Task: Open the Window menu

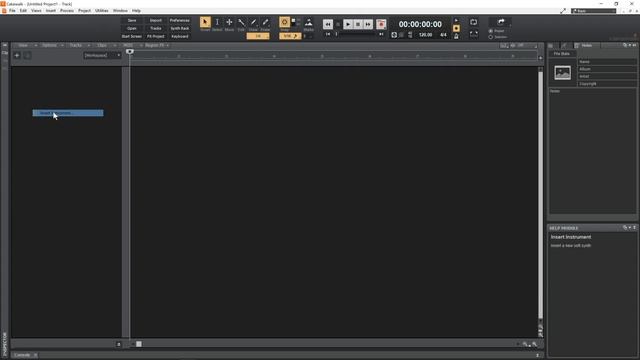Action: (x=120, y=11)
